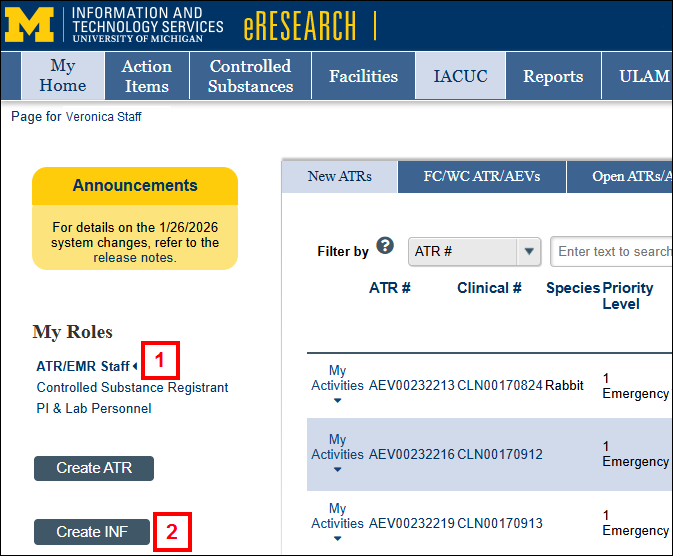Click Information and Technology Services header text
The height and width of the screenshot is (556, 673).
click(x=147, y=24)
